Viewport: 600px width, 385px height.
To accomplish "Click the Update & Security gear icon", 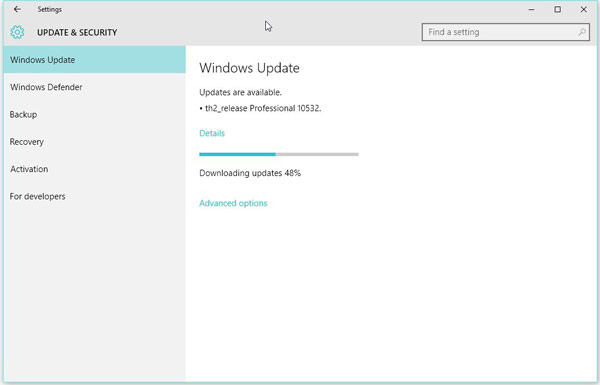I will [17, 32].
